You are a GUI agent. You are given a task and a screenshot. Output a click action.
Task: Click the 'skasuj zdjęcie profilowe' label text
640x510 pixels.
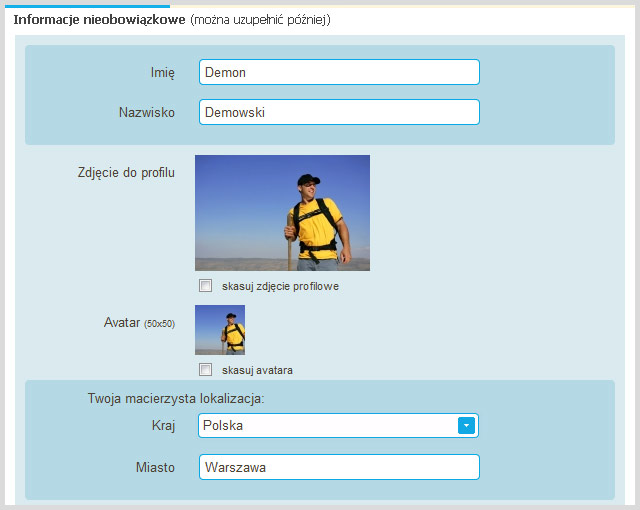pos(280,287)
